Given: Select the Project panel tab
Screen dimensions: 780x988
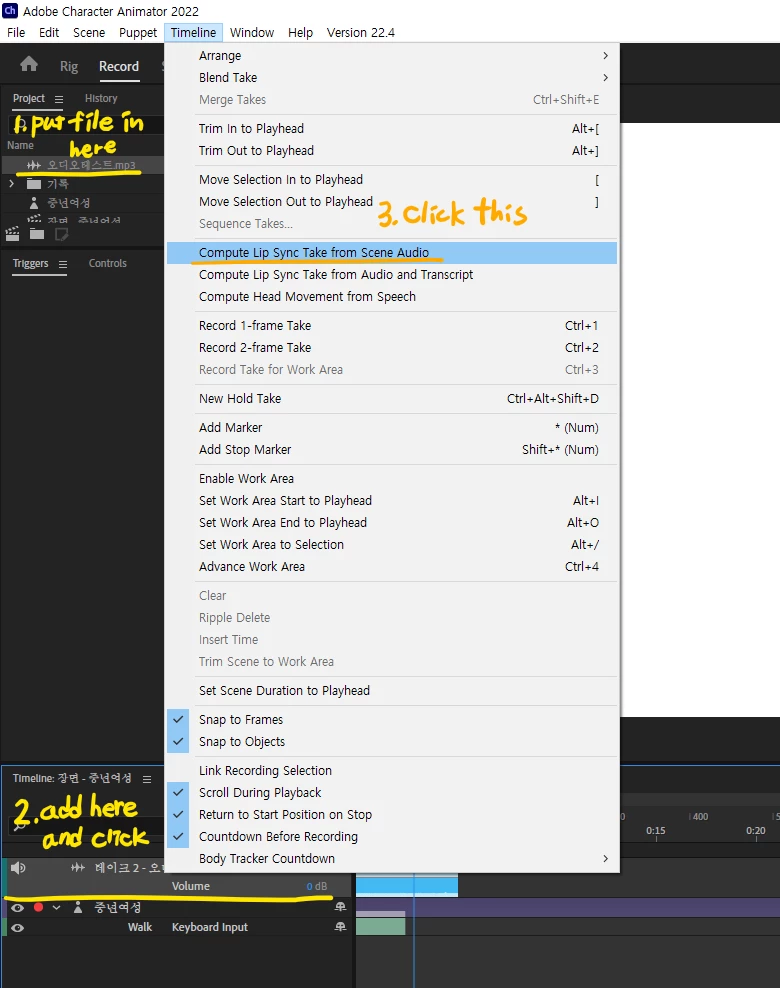Looking at the screenshot, I should tap(28, 98).
